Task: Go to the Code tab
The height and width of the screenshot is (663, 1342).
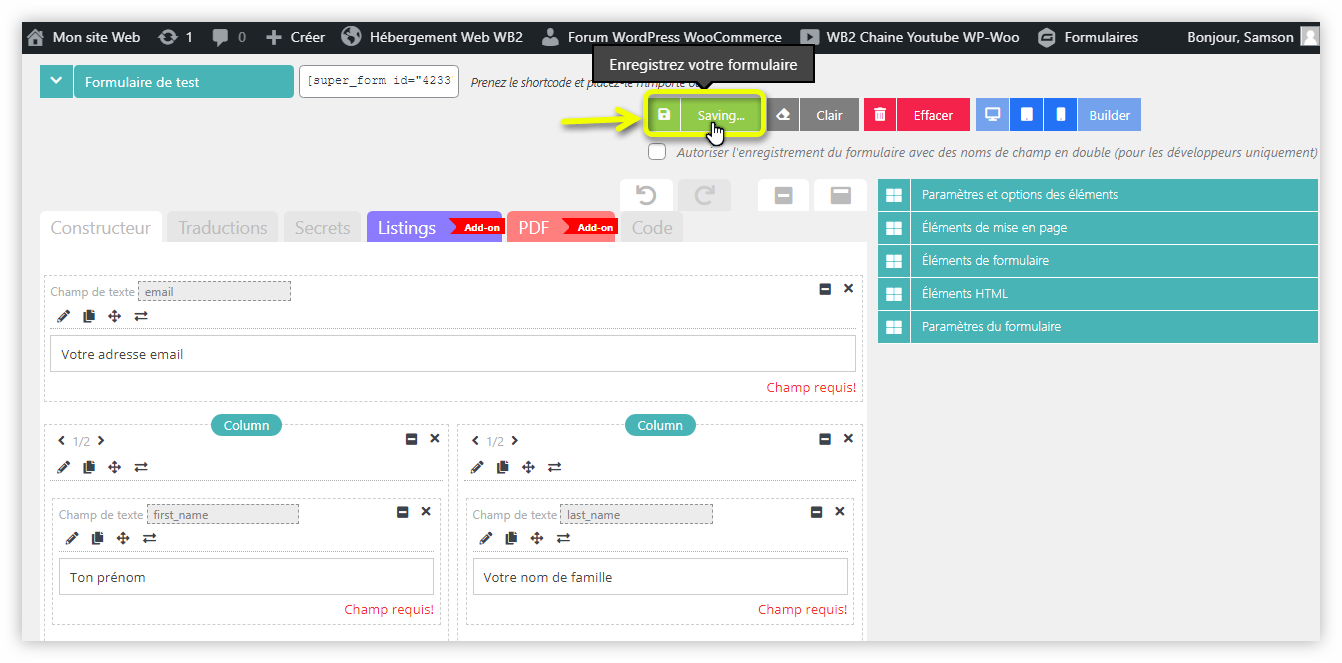Action: [652, 228]
